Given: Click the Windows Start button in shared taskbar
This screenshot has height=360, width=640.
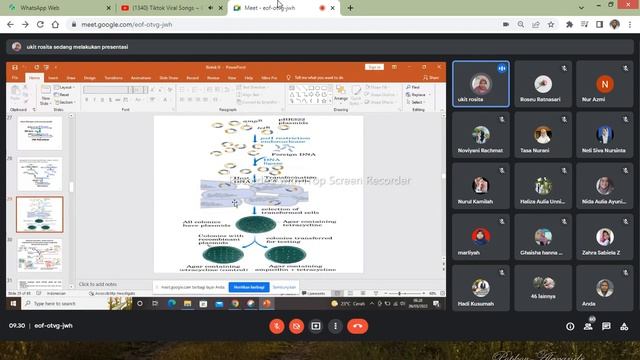Looking at the screenshot, I should tap(13, 304).
